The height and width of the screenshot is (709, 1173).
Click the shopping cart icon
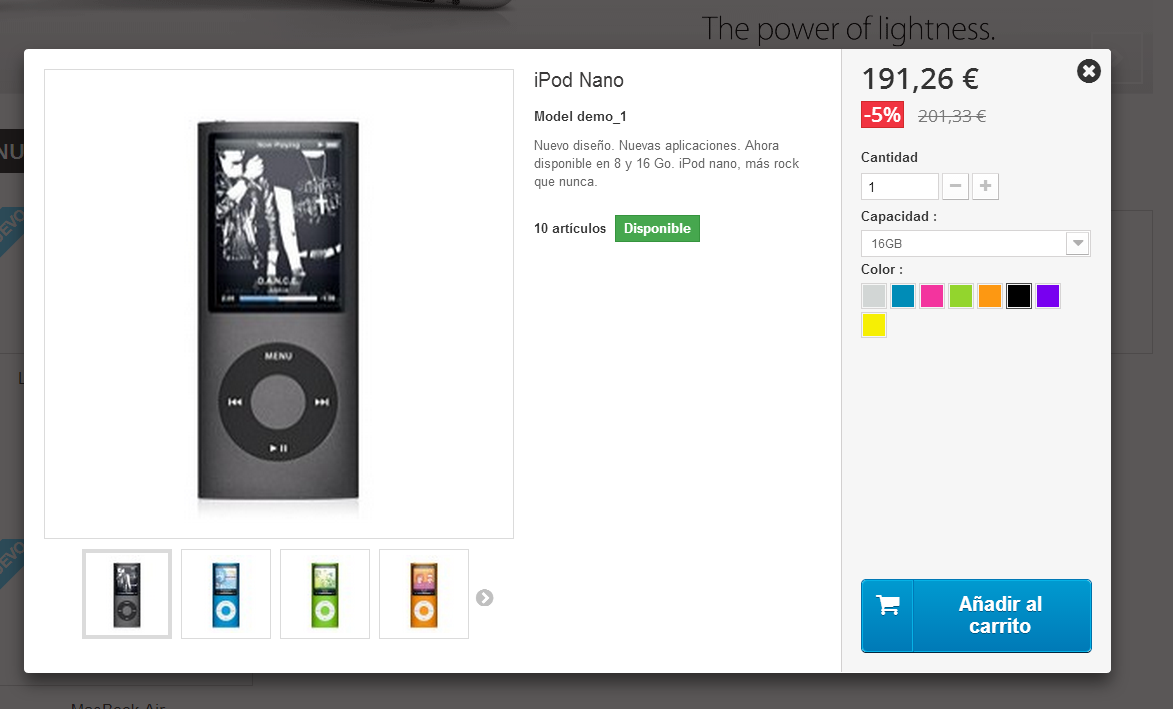tap(888, 605)
